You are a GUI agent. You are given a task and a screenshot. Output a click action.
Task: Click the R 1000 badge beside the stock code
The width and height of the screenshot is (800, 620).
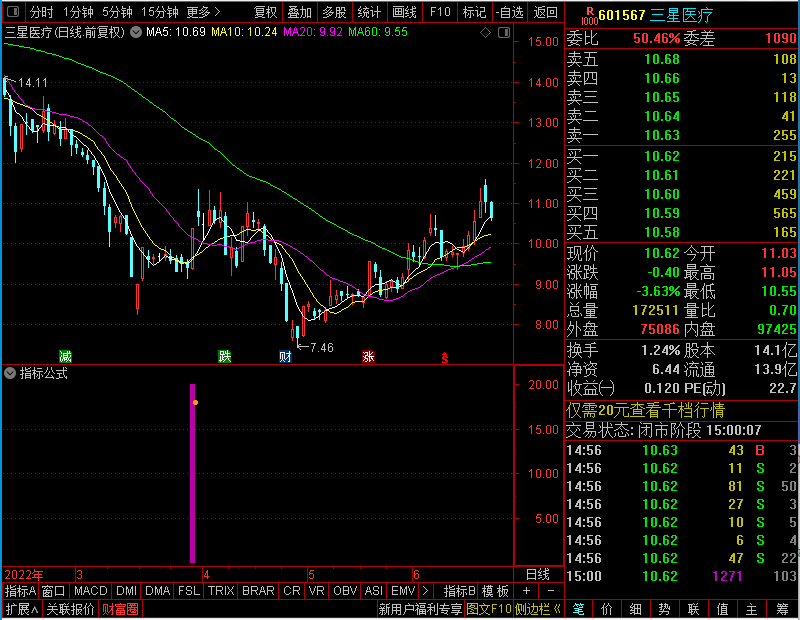pyautogui.click(x=589, y=16)
